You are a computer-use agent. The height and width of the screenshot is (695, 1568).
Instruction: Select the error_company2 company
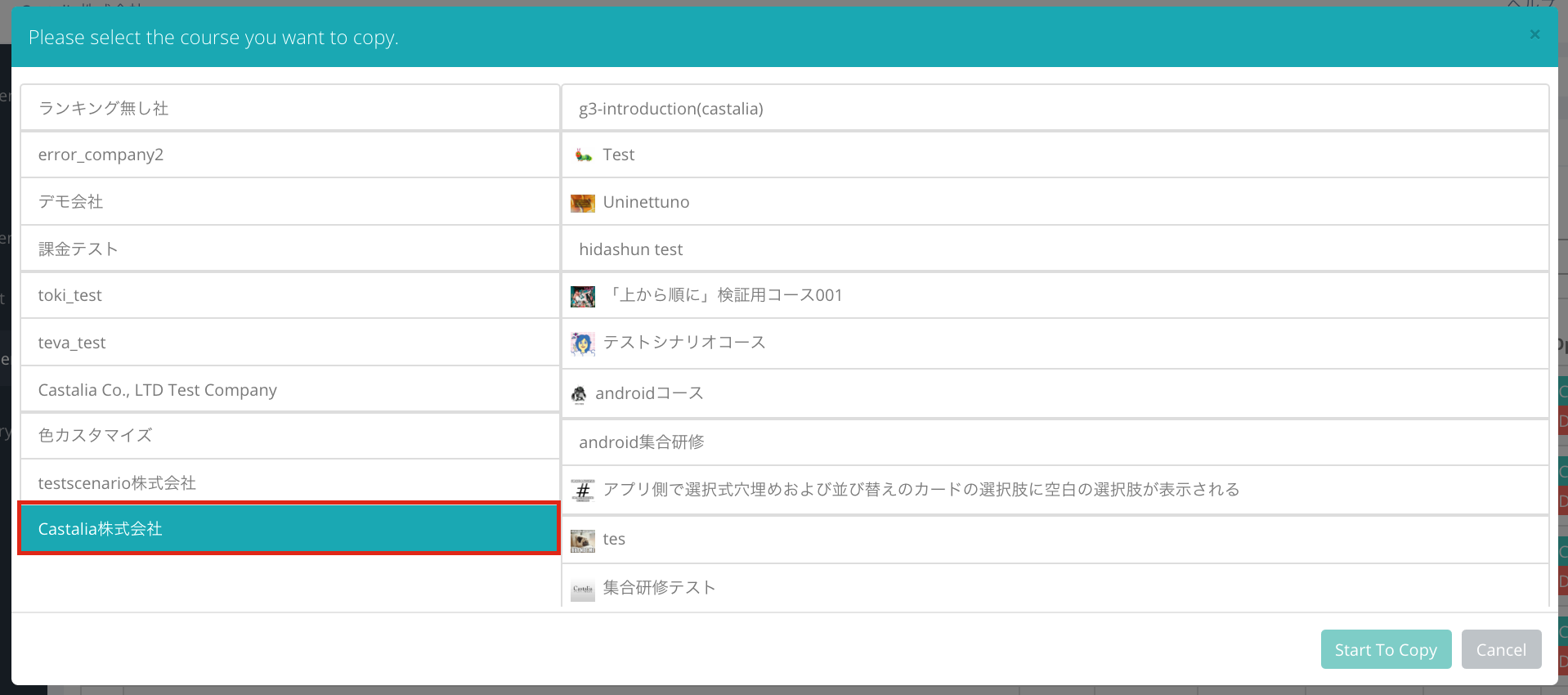click(x=290, y=155)
